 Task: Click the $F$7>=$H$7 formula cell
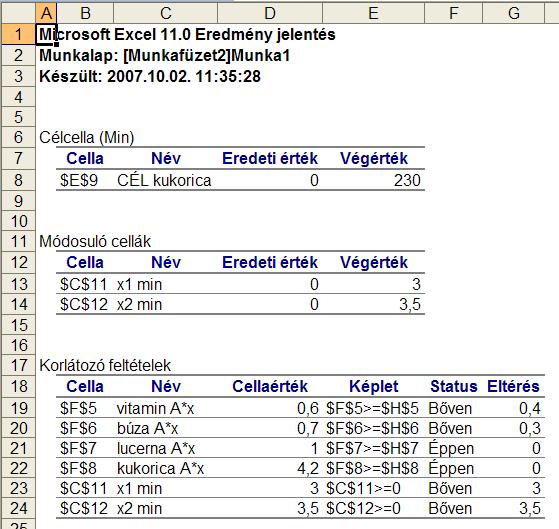(x=373, y=448)
